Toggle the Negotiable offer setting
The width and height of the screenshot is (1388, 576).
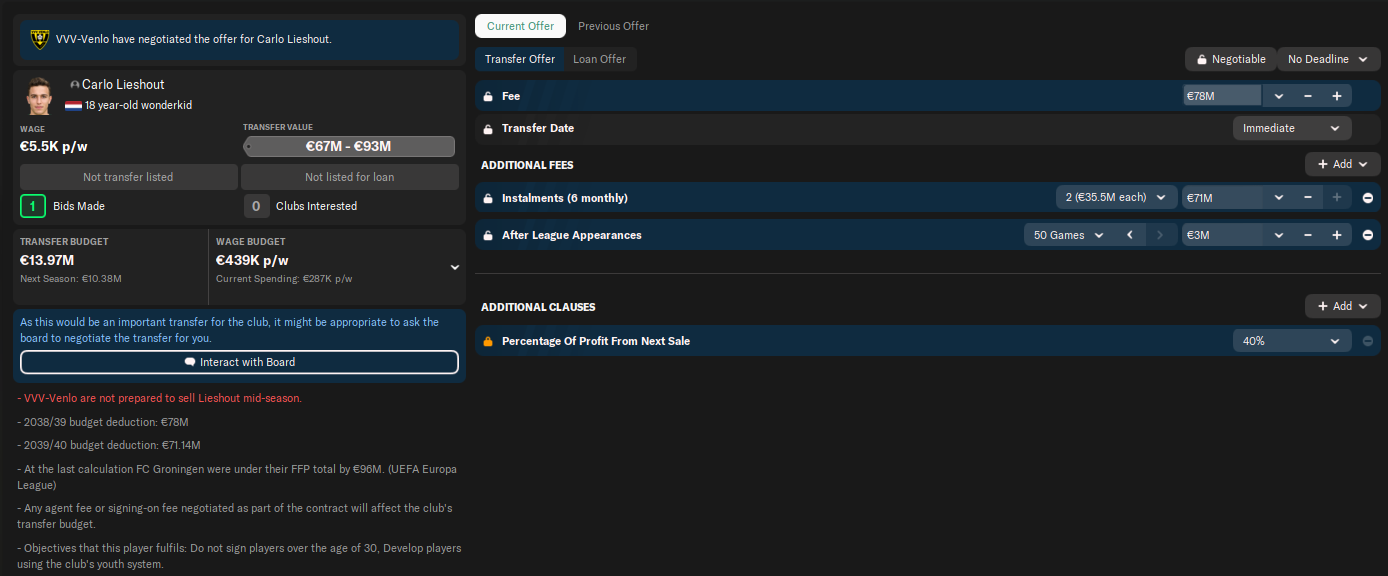click(x=1230, y=59)
